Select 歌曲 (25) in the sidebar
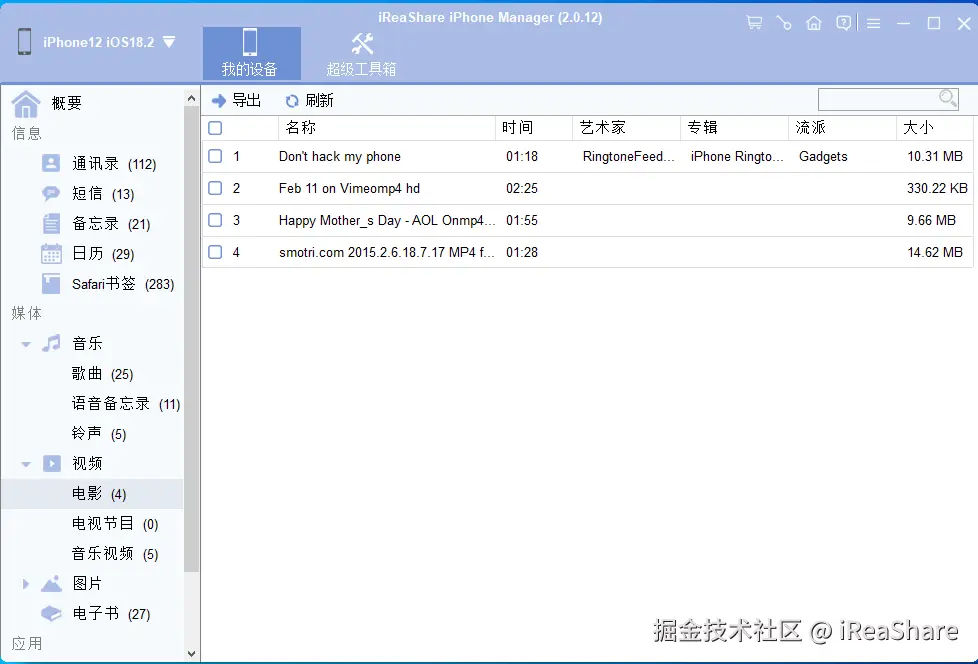The image size is (978, 664). [102, 373]
